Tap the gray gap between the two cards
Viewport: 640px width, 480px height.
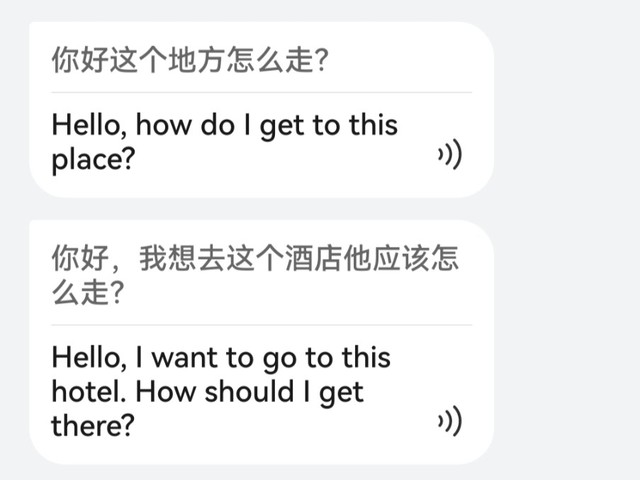point(260,208)
